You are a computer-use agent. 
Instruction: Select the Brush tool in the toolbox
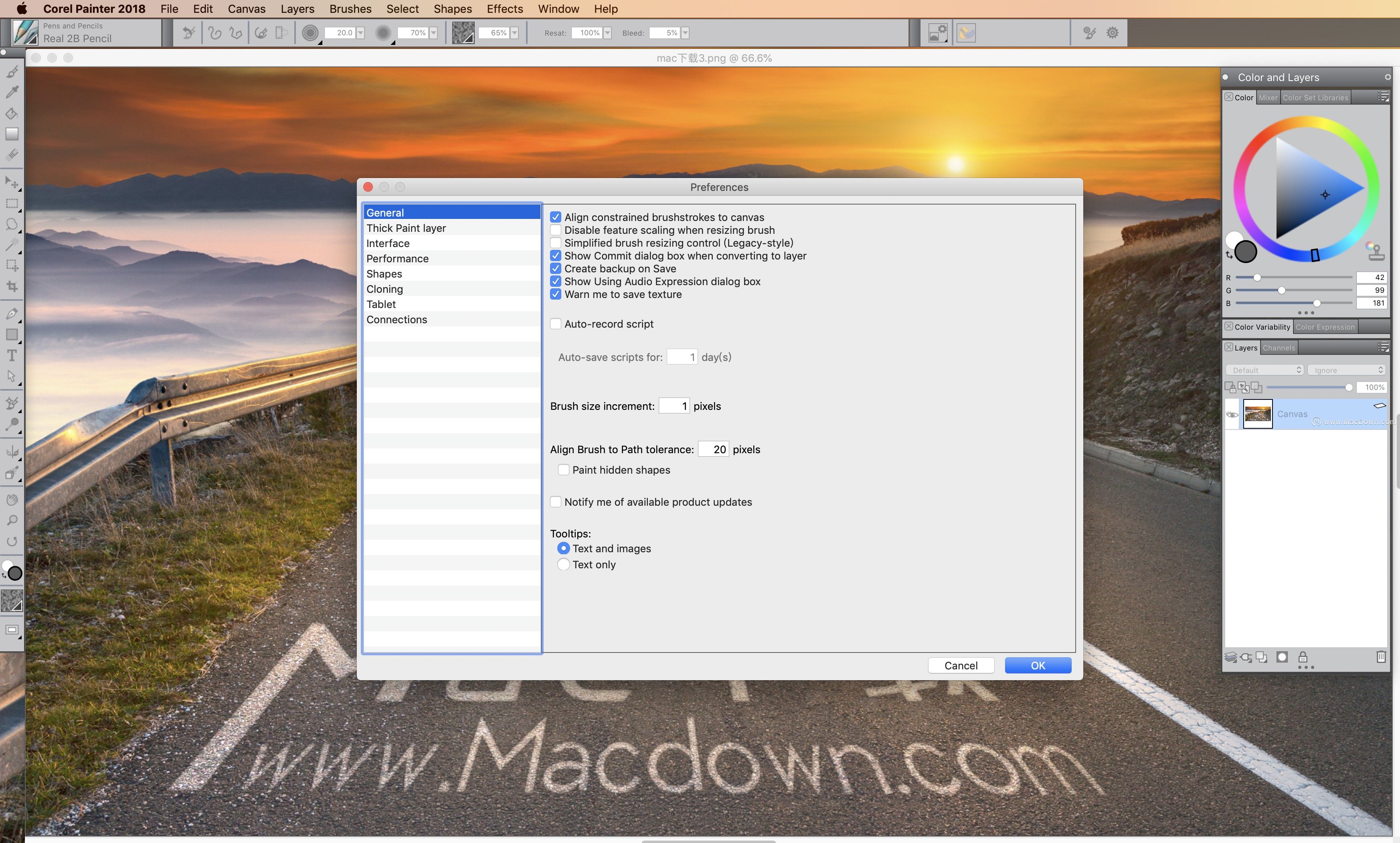[12, 71]
